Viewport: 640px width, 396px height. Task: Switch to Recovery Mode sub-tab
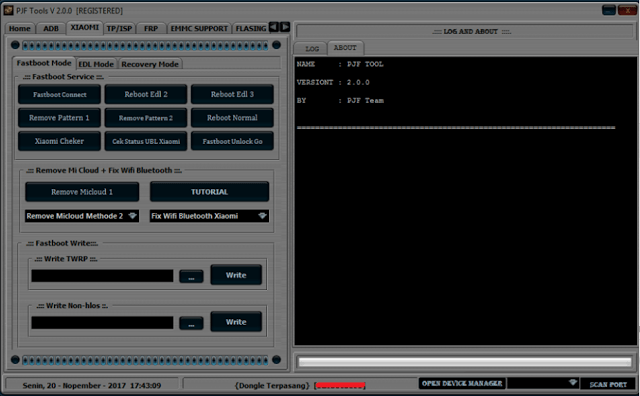[x=150, y=64]
